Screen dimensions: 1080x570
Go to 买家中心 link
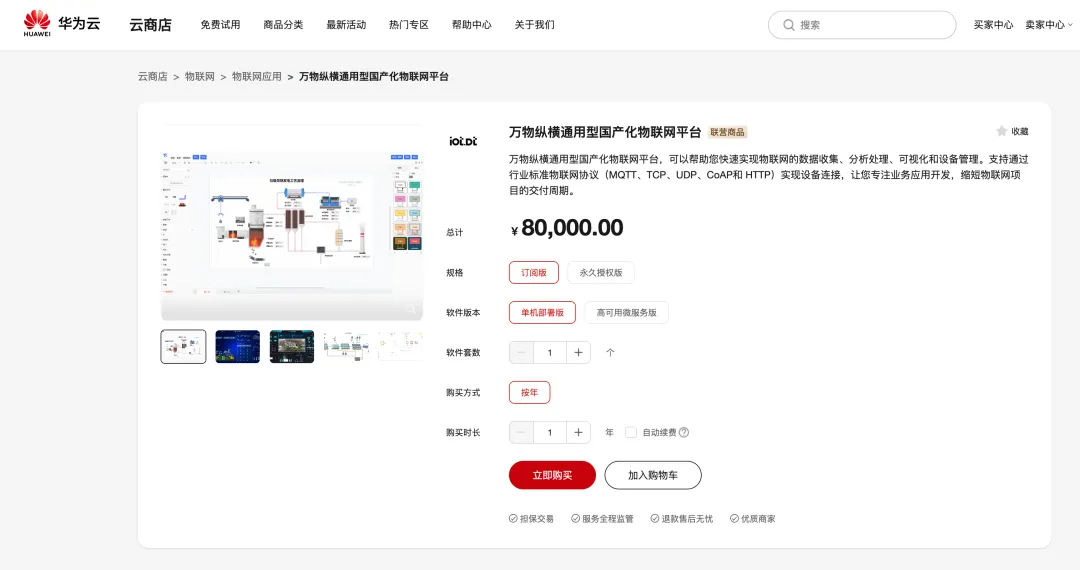[993, 25]
